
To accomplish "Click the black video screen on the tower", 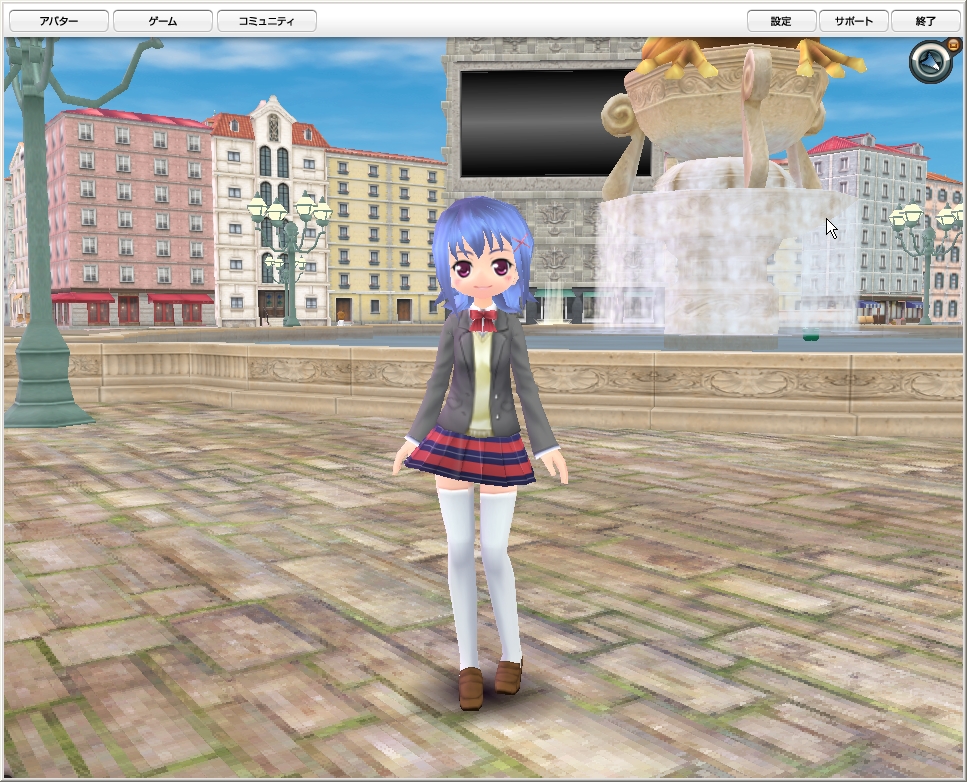I will (x=553, y=123).
